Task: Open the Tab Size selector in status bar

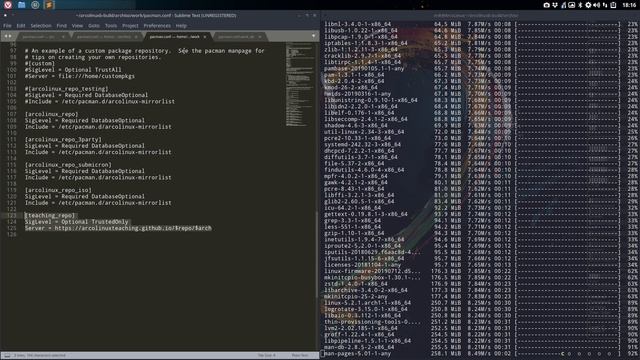Action: tap(267, 356)
